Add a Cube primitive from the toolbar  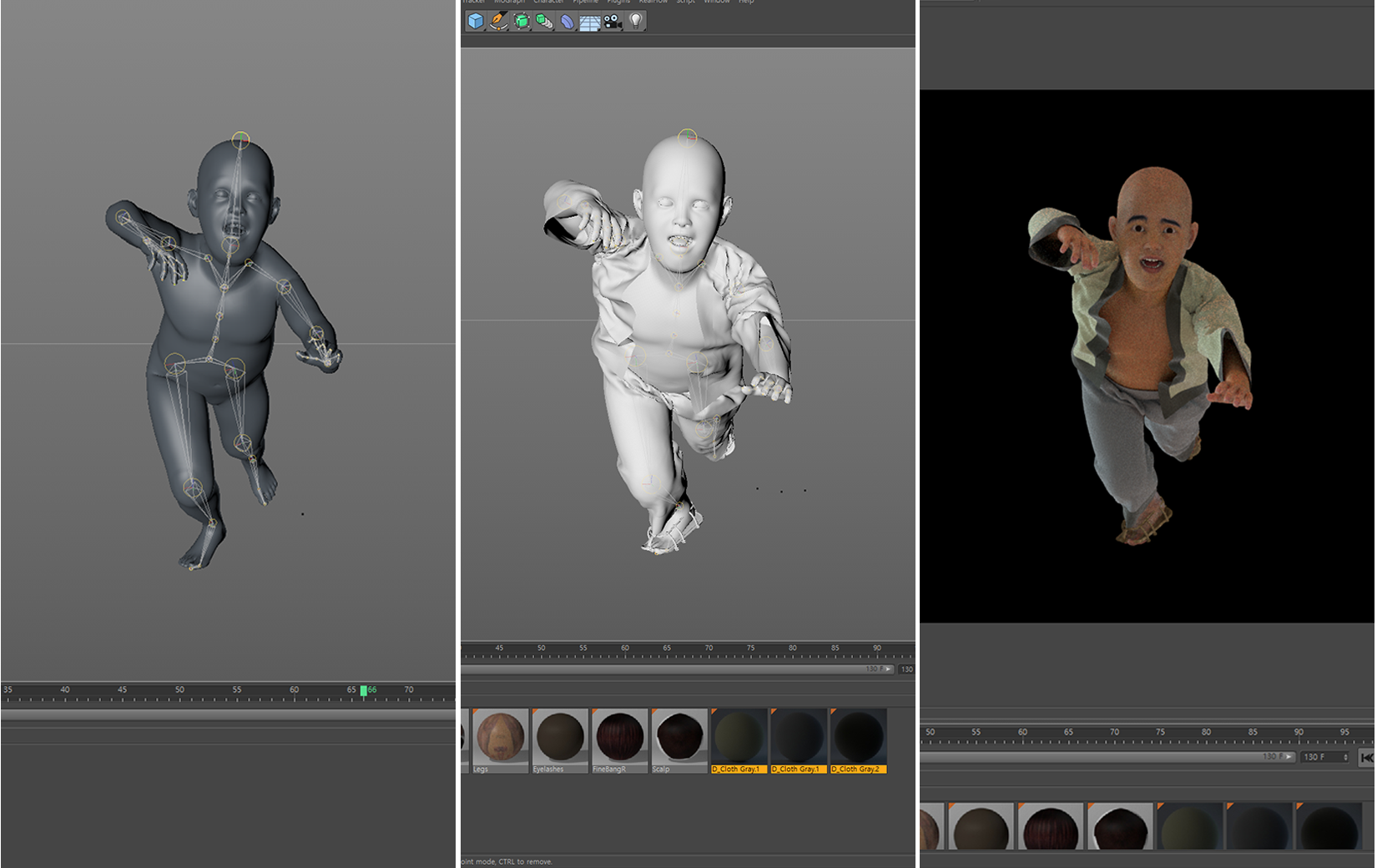point(476,21)
